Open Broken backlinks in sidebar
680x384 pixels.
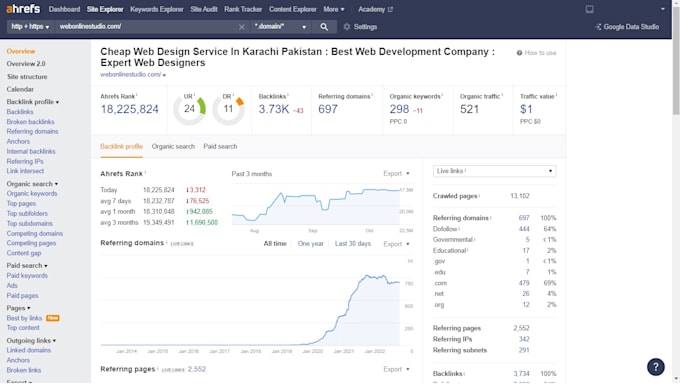pyautogui.click(x=30, y=122)
